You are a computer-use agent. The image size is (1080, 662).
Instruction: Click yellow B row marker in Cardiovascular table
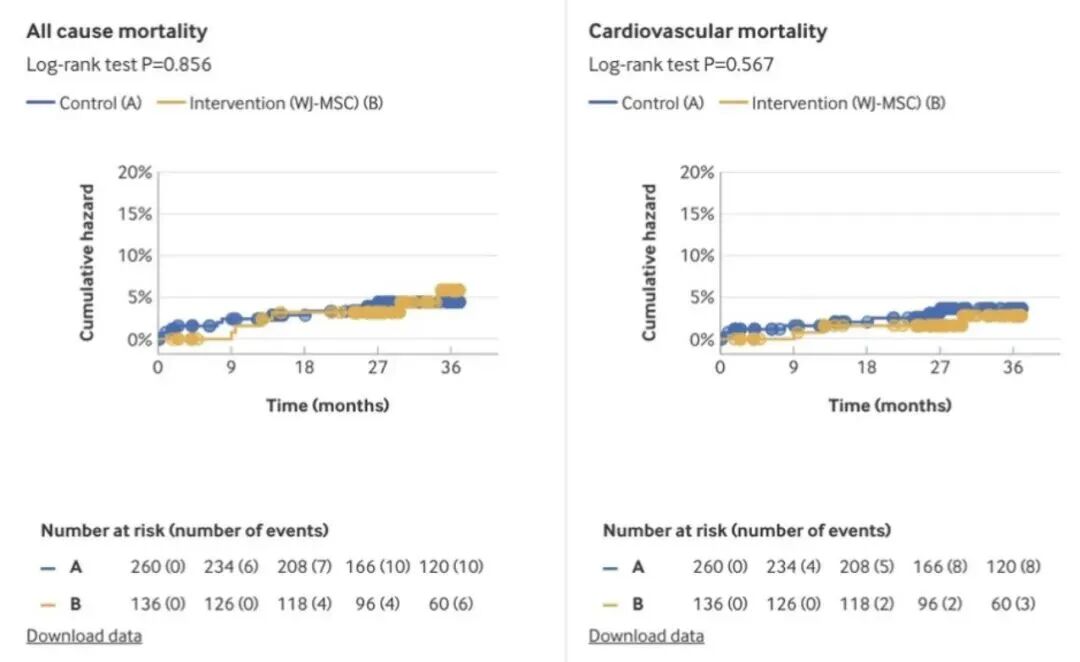(611, 605)
